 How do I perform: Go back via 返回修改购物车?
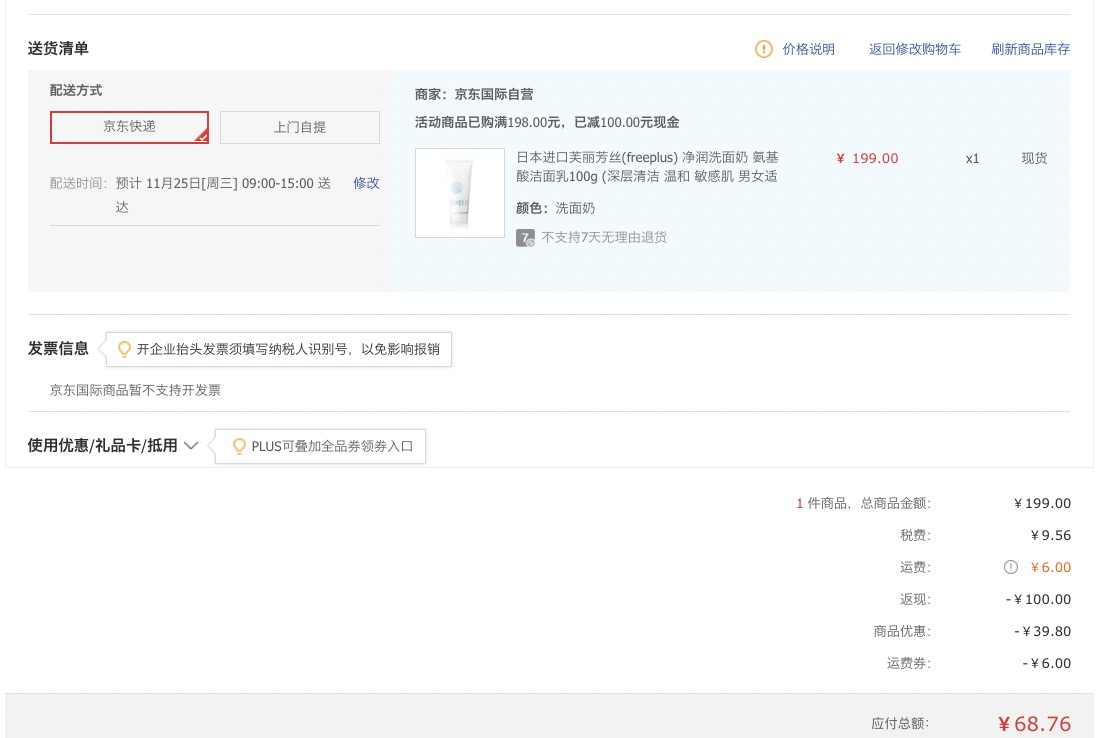tap(914, 49)
